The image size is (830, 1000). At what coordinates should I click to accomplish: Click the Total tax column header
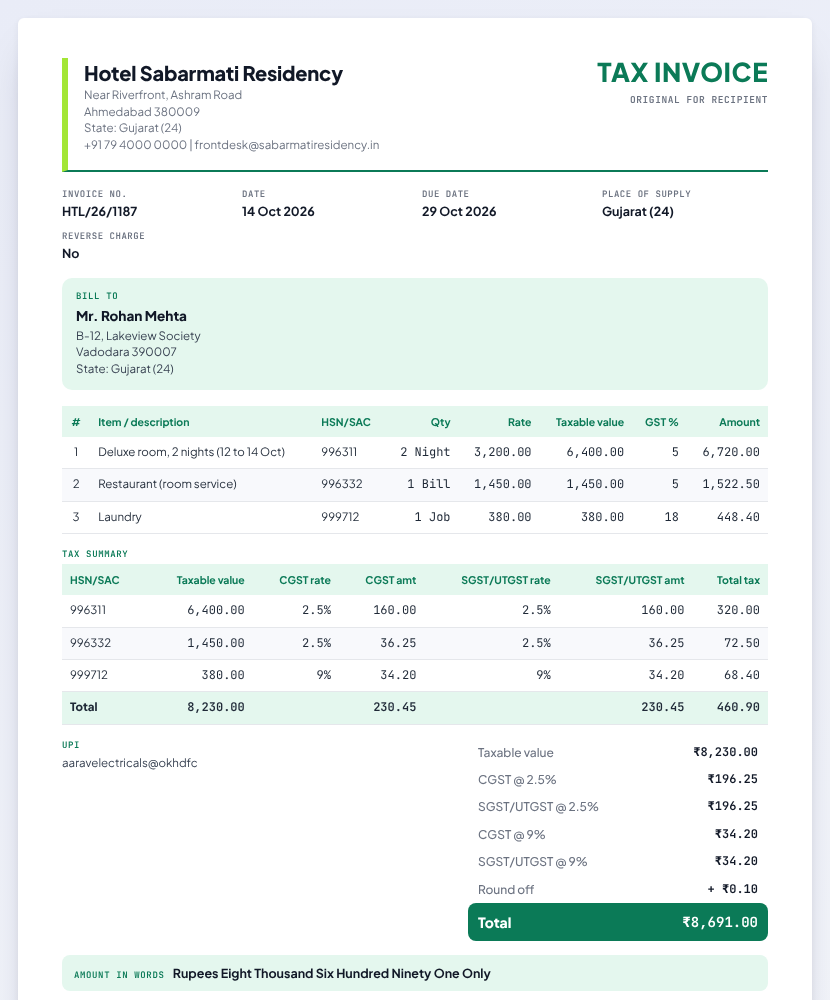[x=738, y=580]
